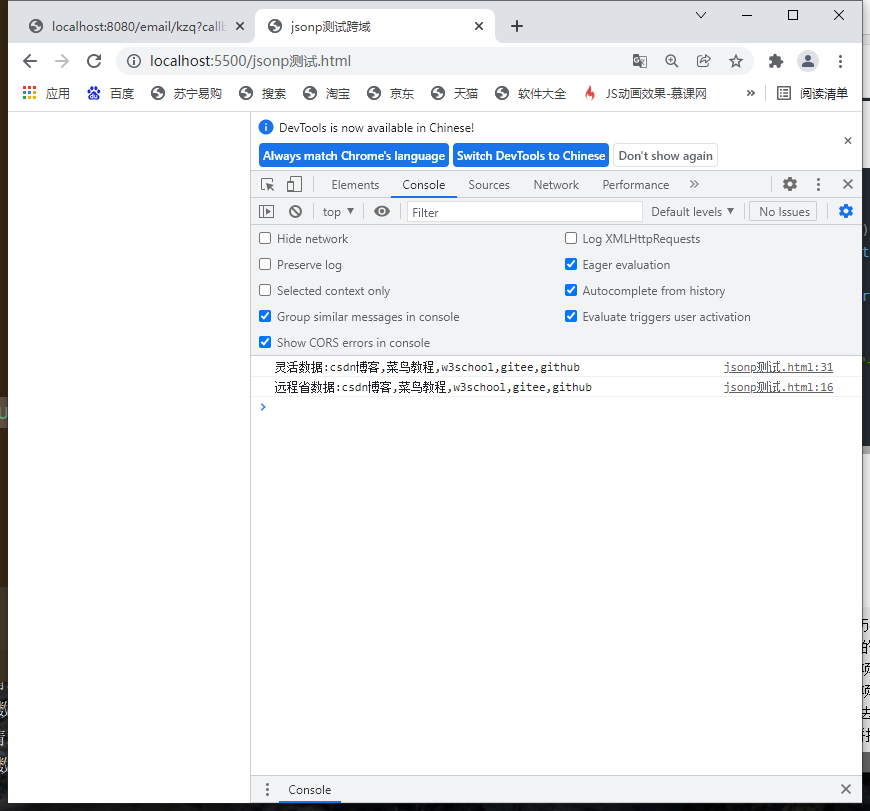
Task: Open the Sources panel
Action: 488,184
